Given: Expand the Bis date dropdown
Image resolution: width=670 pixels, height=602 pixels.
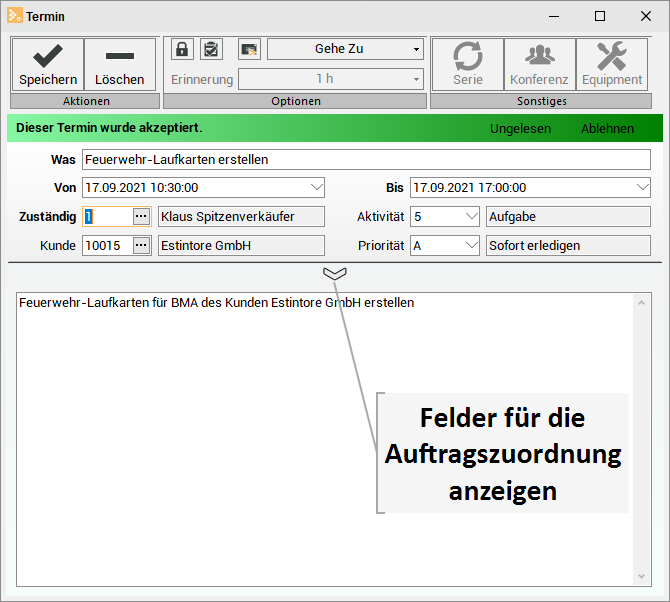Looking at the screenshot, I should [642, 187].
